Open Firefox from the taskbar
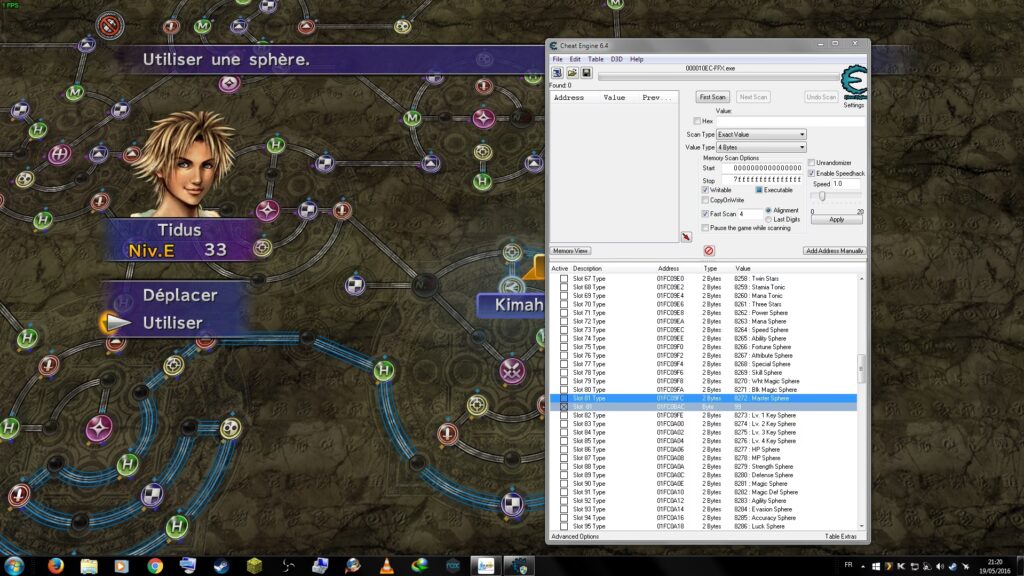Image resolution: width=1024 pixels, height=576 pixels. tap(56, 566)
